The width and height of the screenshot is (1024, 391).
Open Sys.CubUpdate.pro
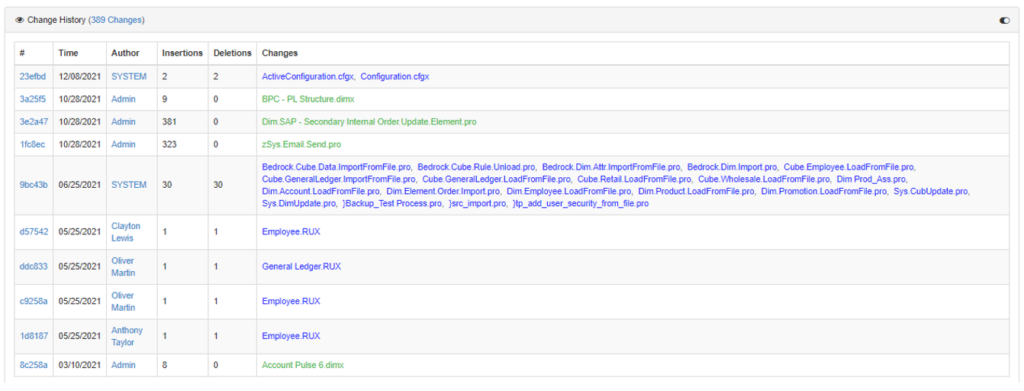(x=932, y=191)
